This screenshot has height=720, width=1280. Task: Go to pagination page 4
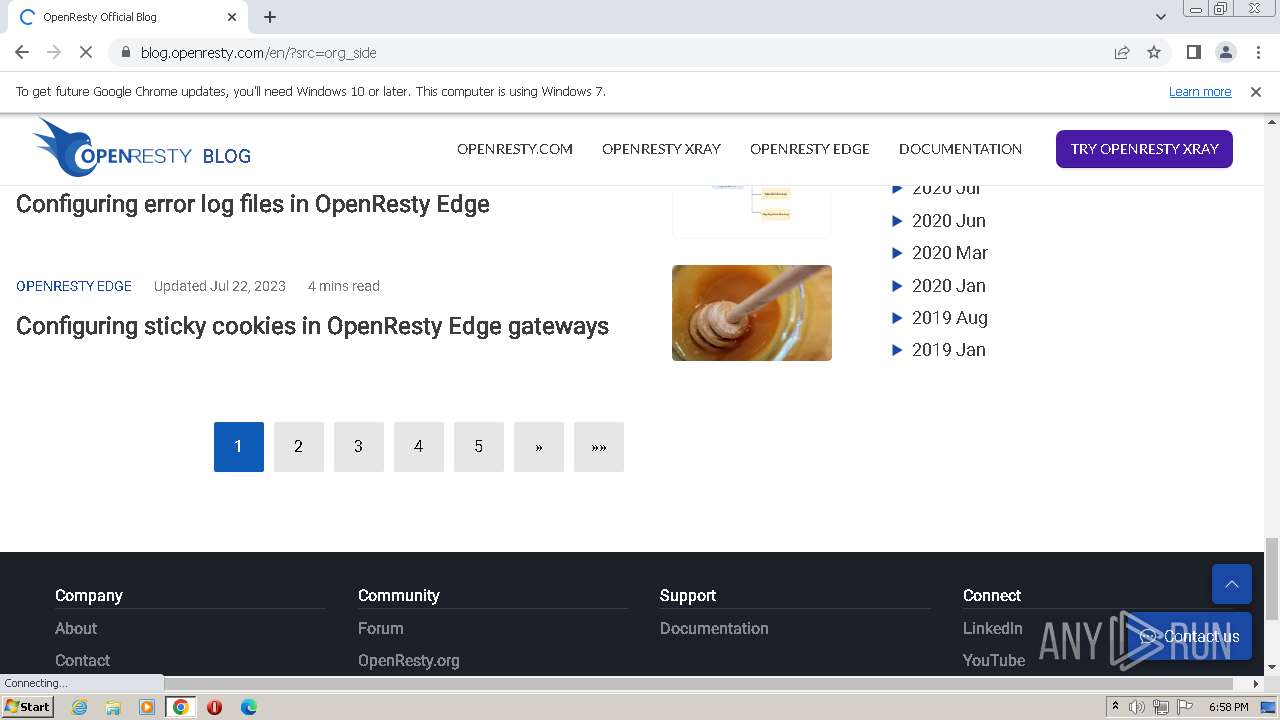pyautogui.click(x=419, y=447)
